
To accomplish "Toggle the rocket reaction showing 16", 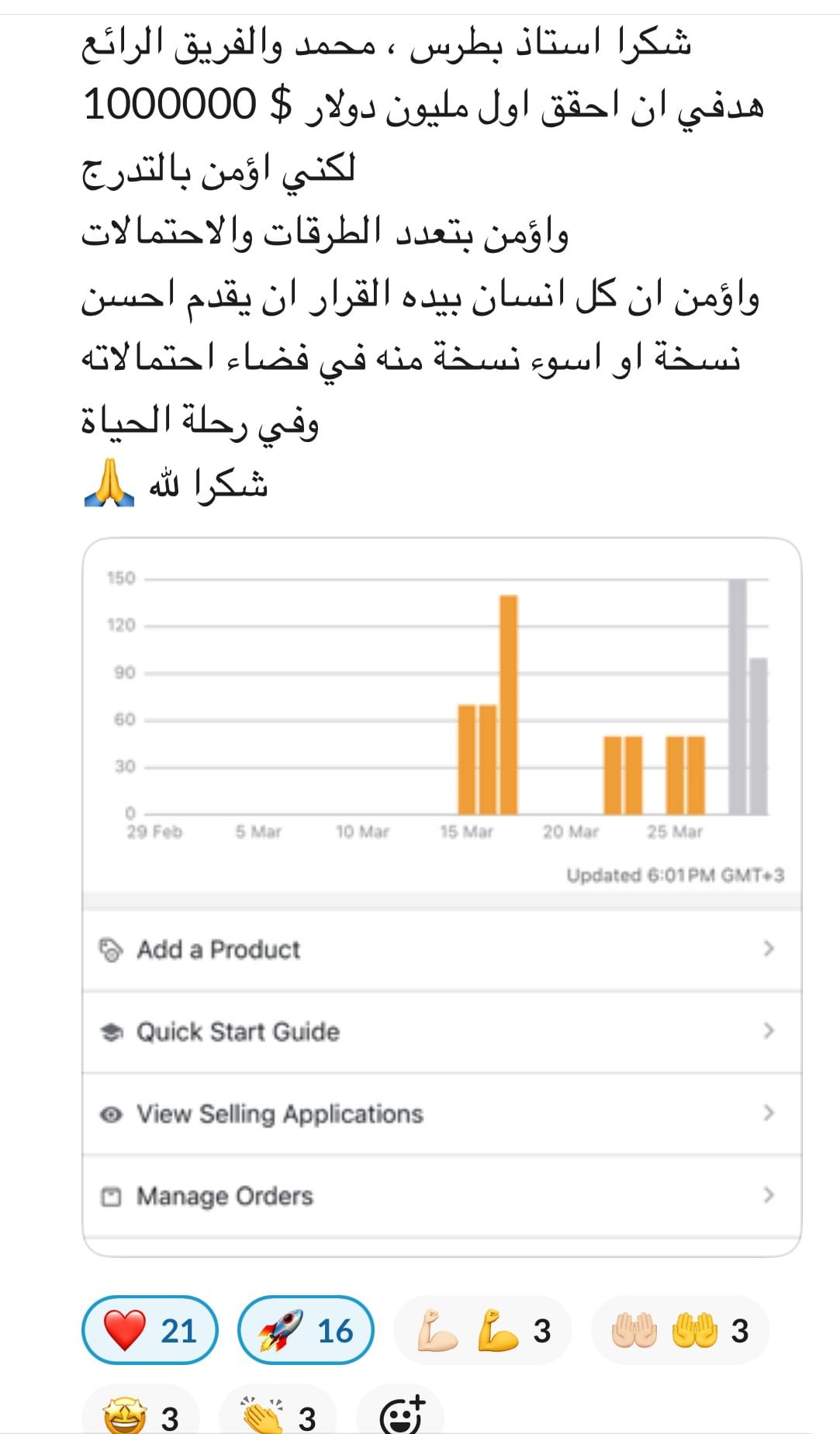I will [306, 1330].
